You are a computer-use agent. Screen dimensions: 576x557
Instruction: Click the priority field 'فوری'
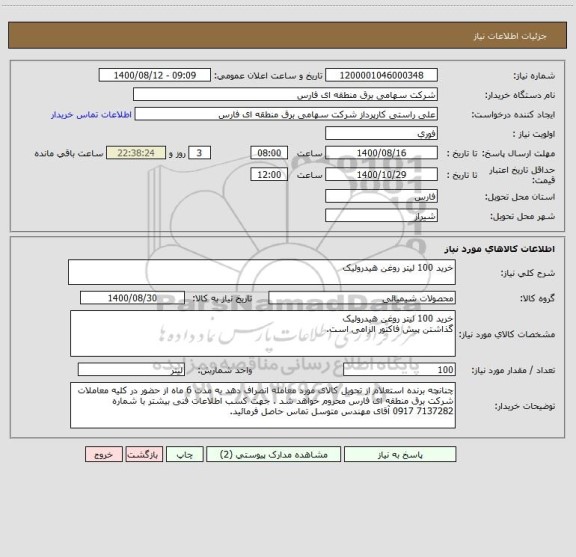[x=381, y=133]
